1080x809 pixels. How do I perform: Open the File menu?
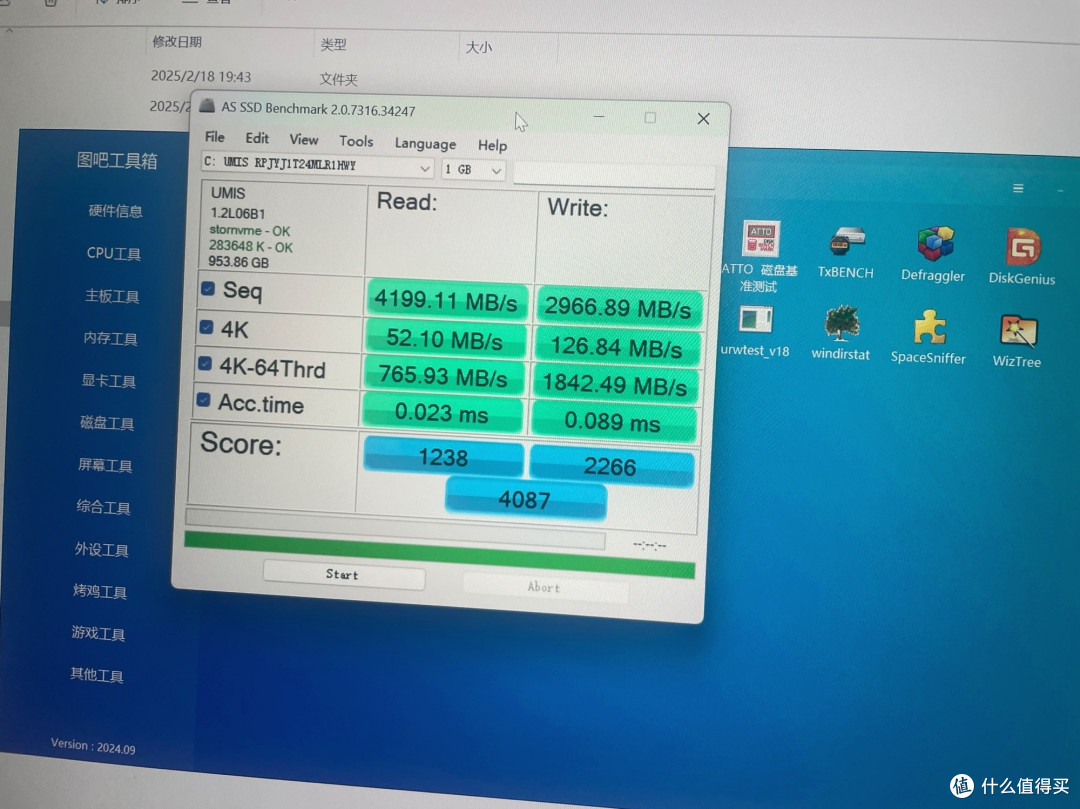215,136
